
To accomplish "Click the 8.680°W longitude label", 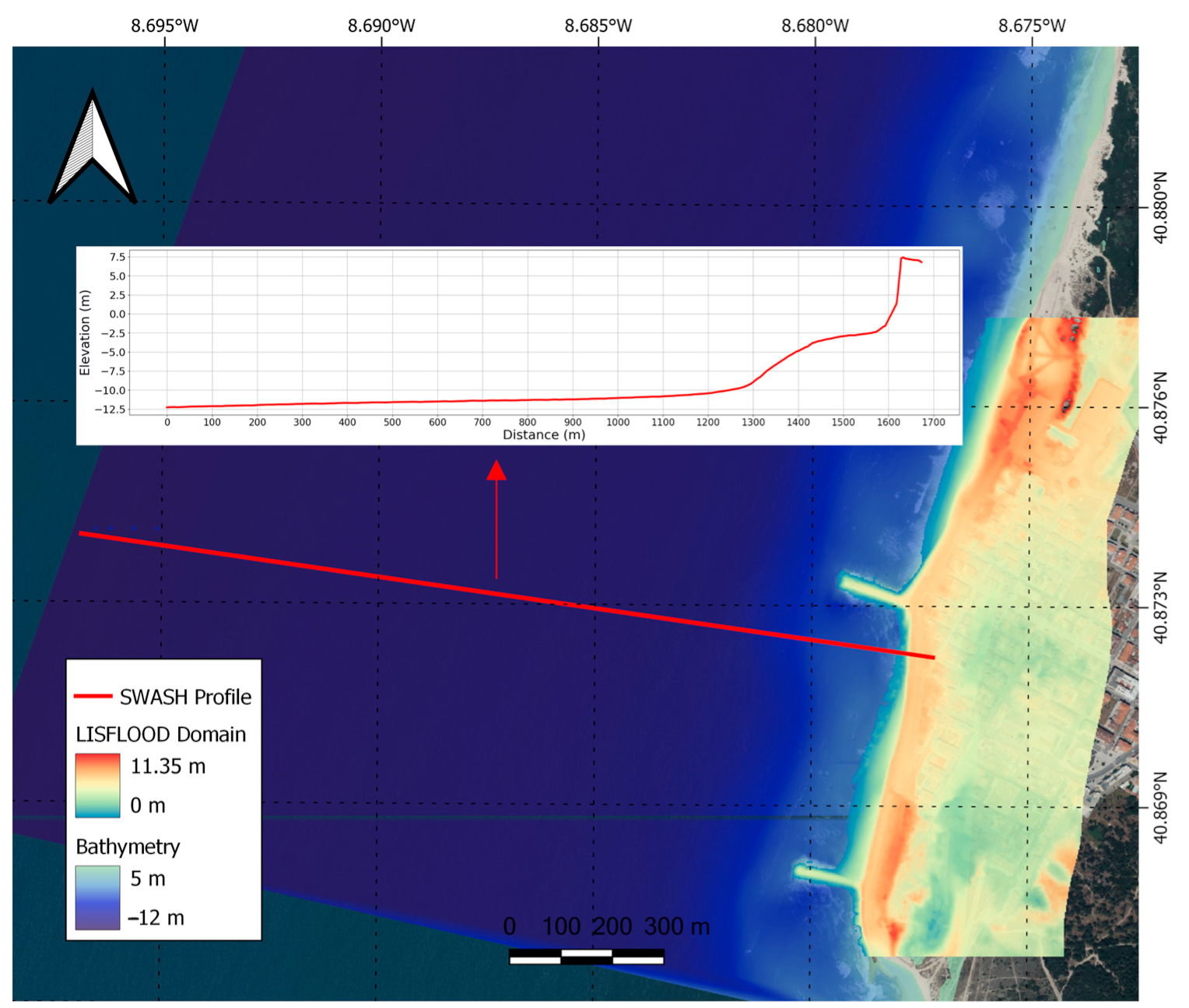I will (815, 26).
